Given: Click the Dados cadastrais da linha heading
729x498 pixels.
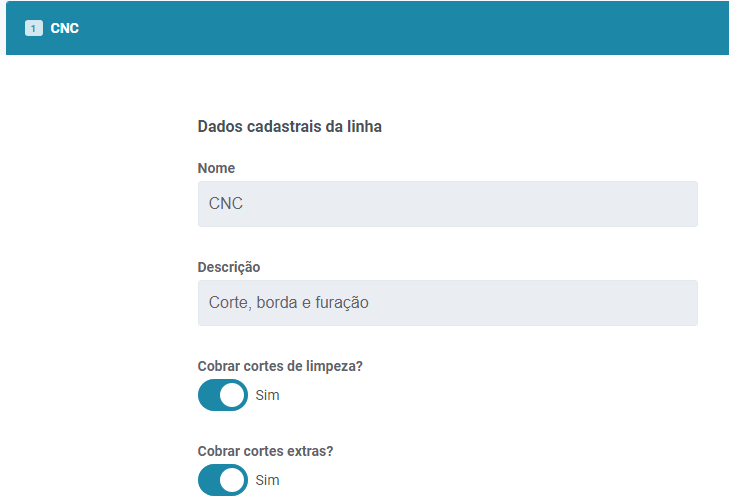Looking at the screenshot, I should coord(290,127).
